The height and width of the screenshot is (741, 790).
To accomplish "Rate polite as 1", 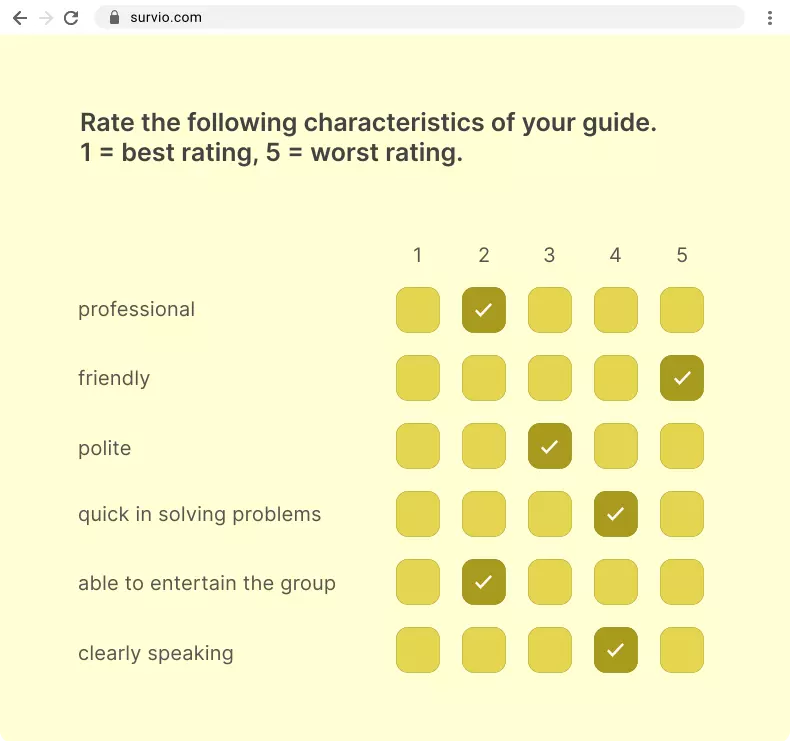I will click(x=418, y=446).
